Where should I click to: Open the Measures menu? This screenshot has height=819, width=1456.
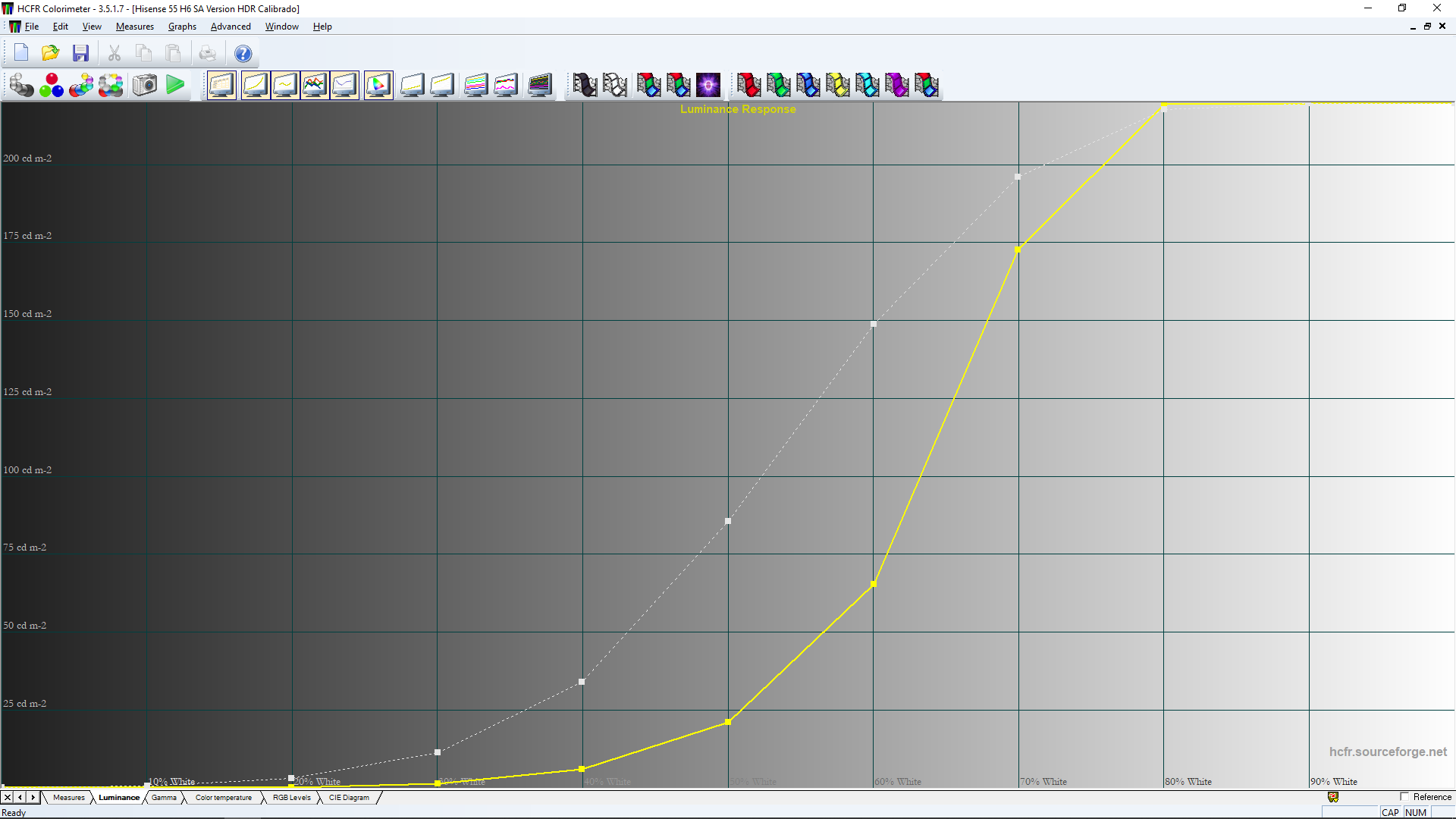134,27
